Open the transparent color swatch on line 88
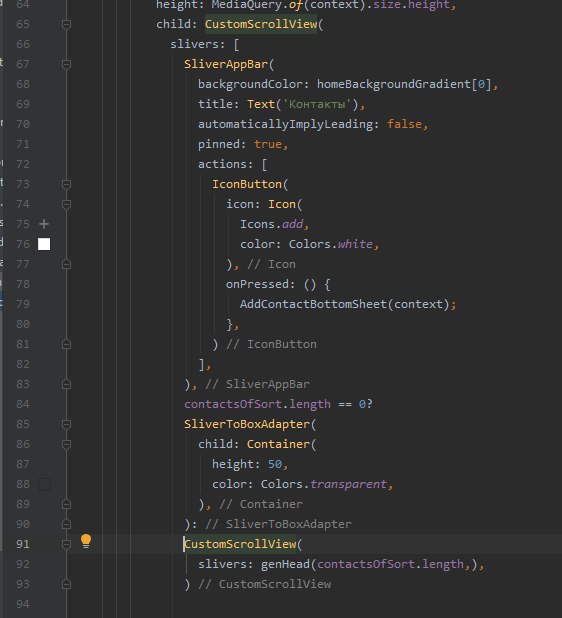This screenshot has height=618, width=562. pyautogui.click(x=45, y=484)
